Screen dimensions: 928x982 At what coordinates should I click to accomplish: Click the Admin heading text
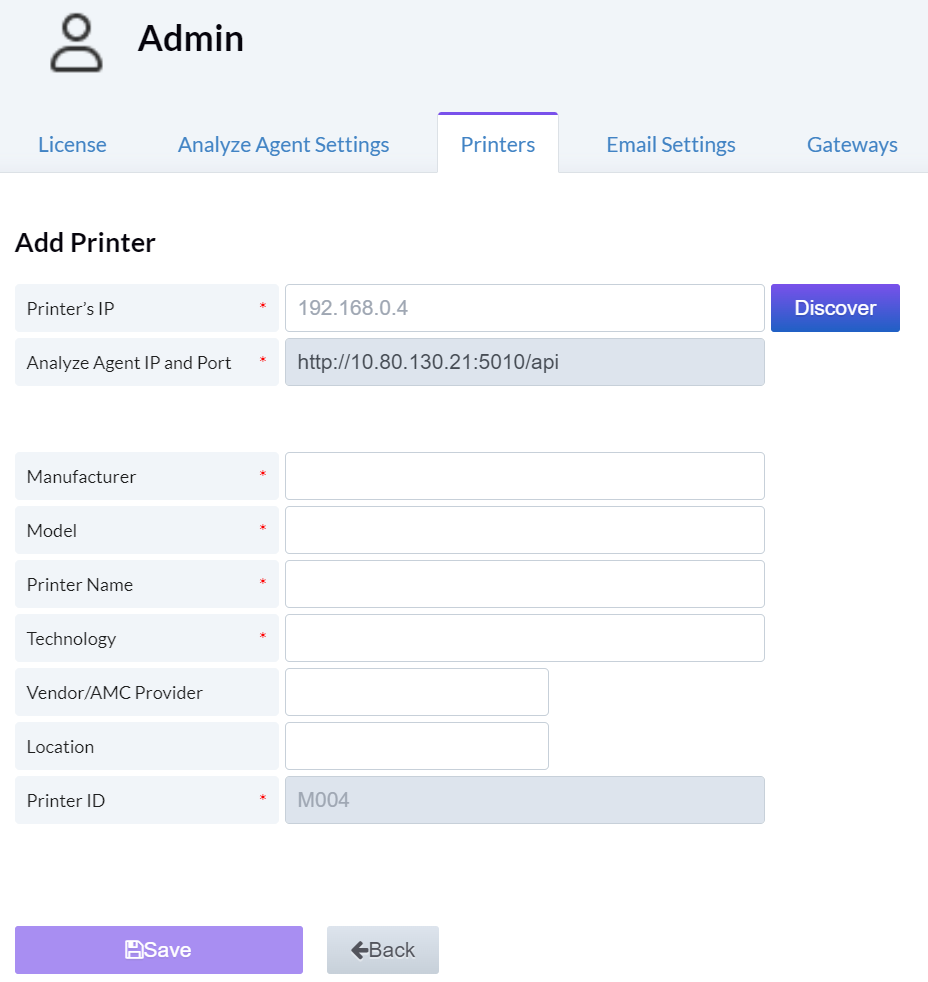click(x=190, y=39)
